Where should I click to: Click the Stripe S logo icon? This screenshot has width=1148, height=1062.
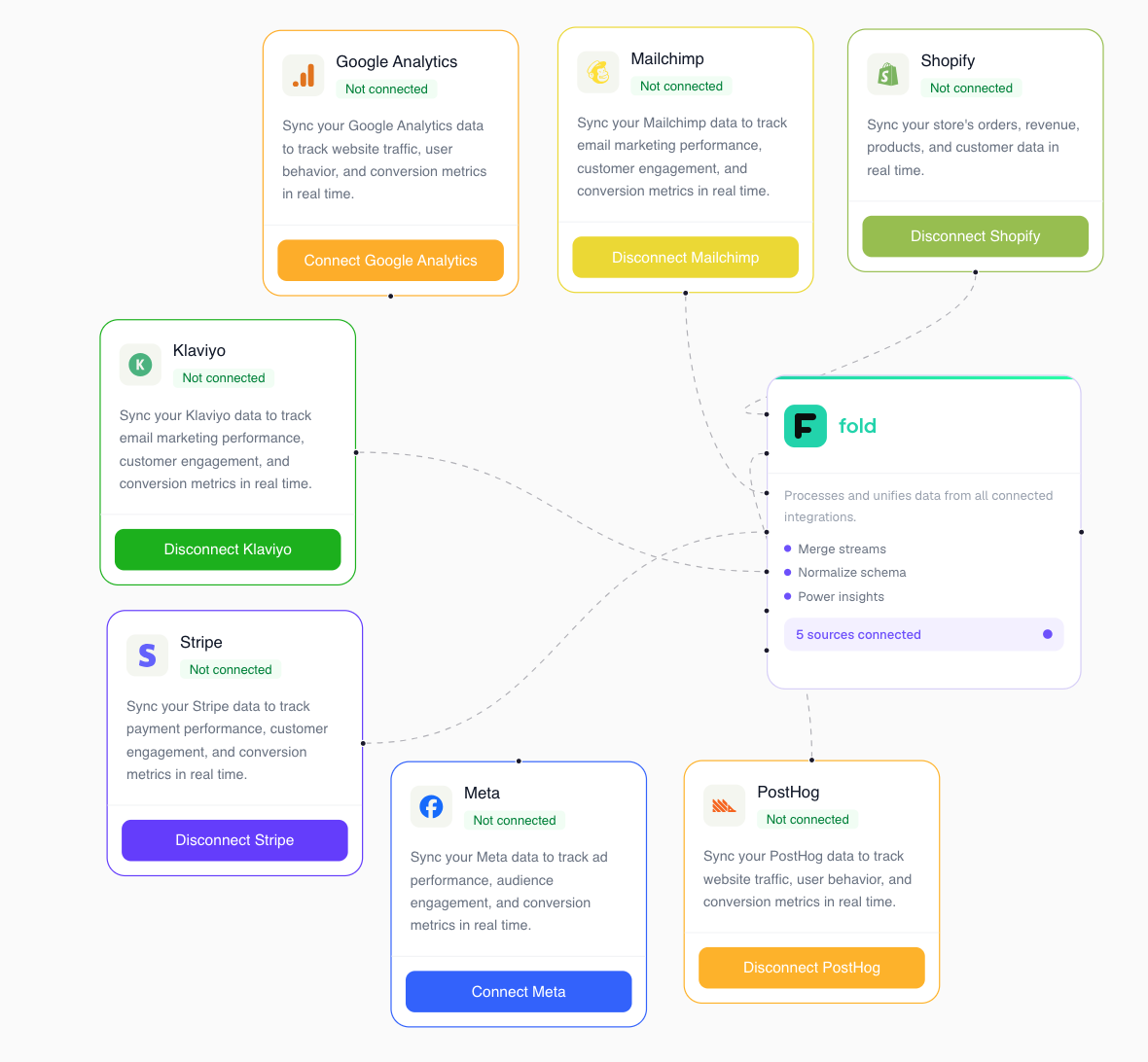coord(147,655)
